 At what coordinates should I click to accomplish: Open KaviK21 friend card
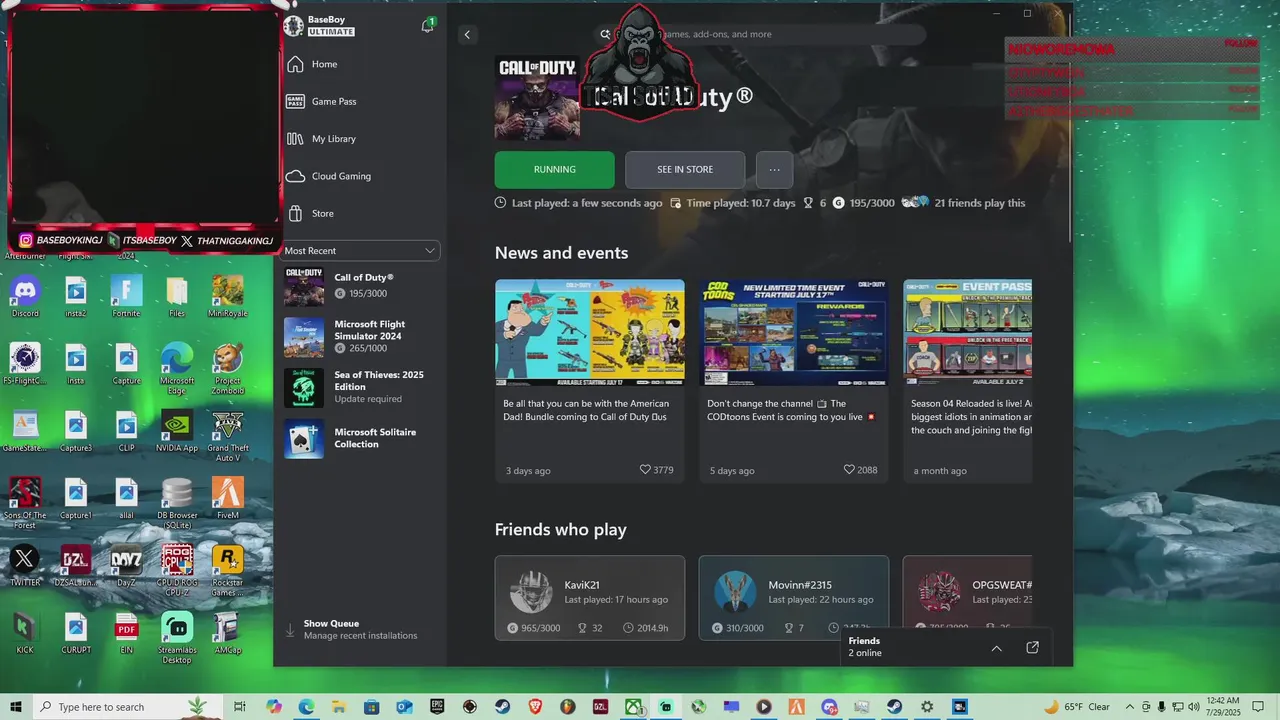590,598
